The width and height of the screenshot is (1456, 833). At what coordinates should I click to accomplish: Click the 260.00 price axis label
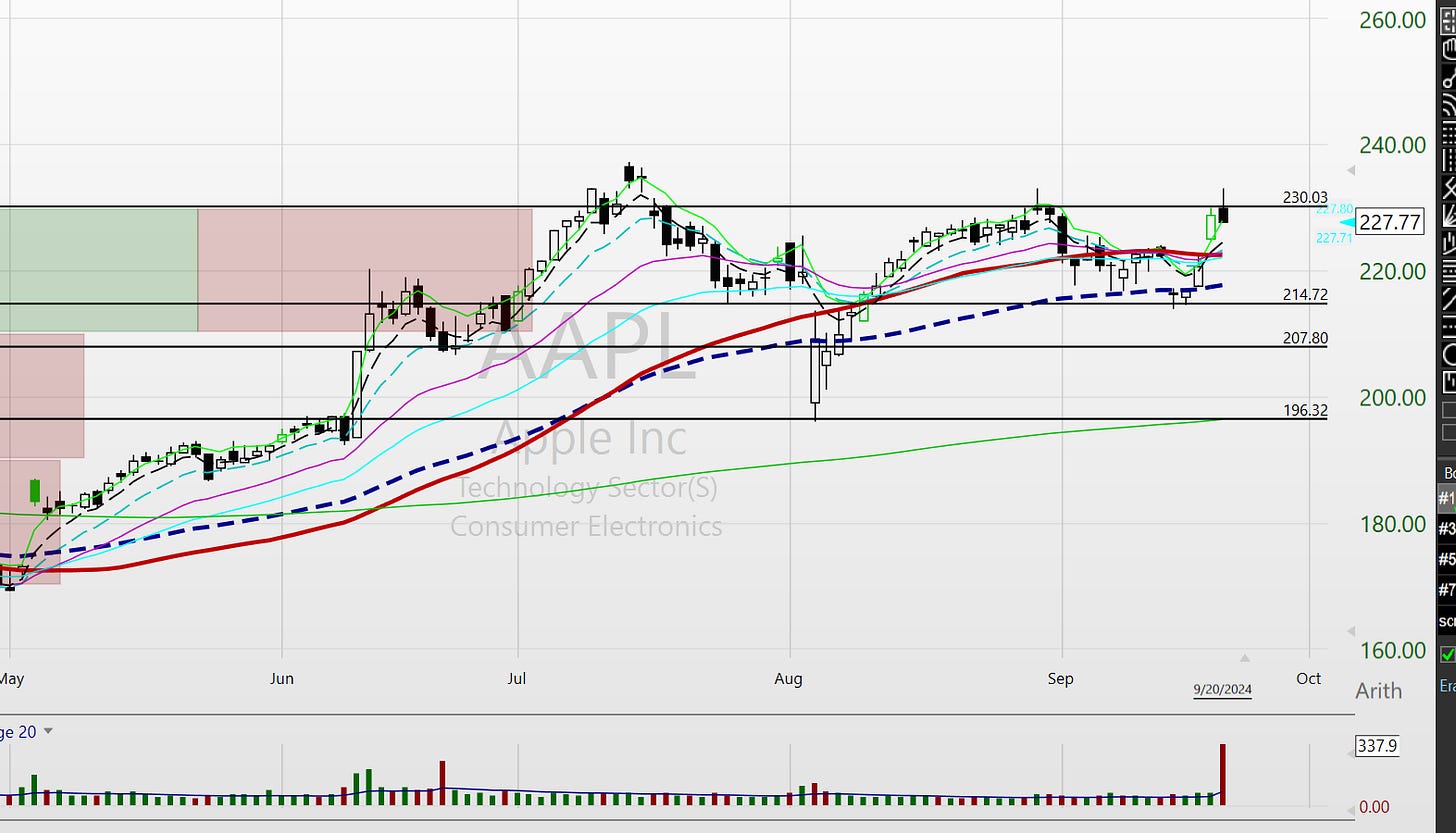1393,19
